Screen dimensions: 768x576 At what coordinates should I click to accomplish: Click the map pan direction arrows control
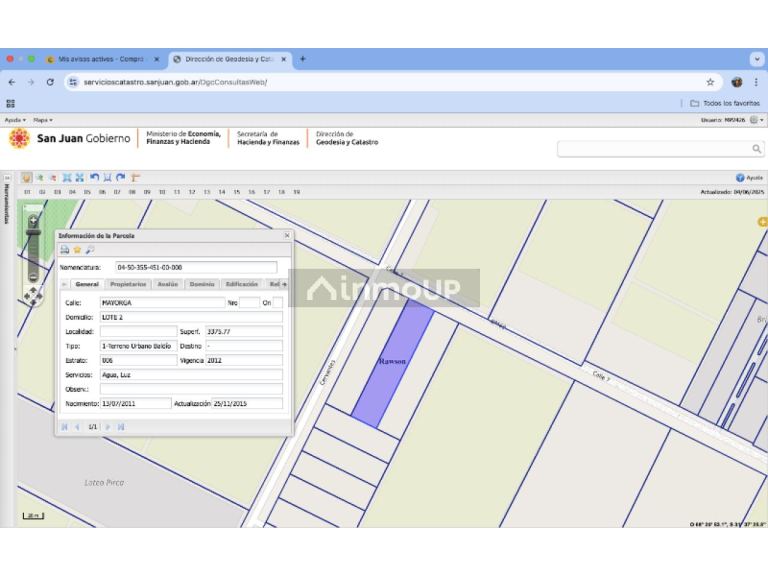click(x=33, y=296)
